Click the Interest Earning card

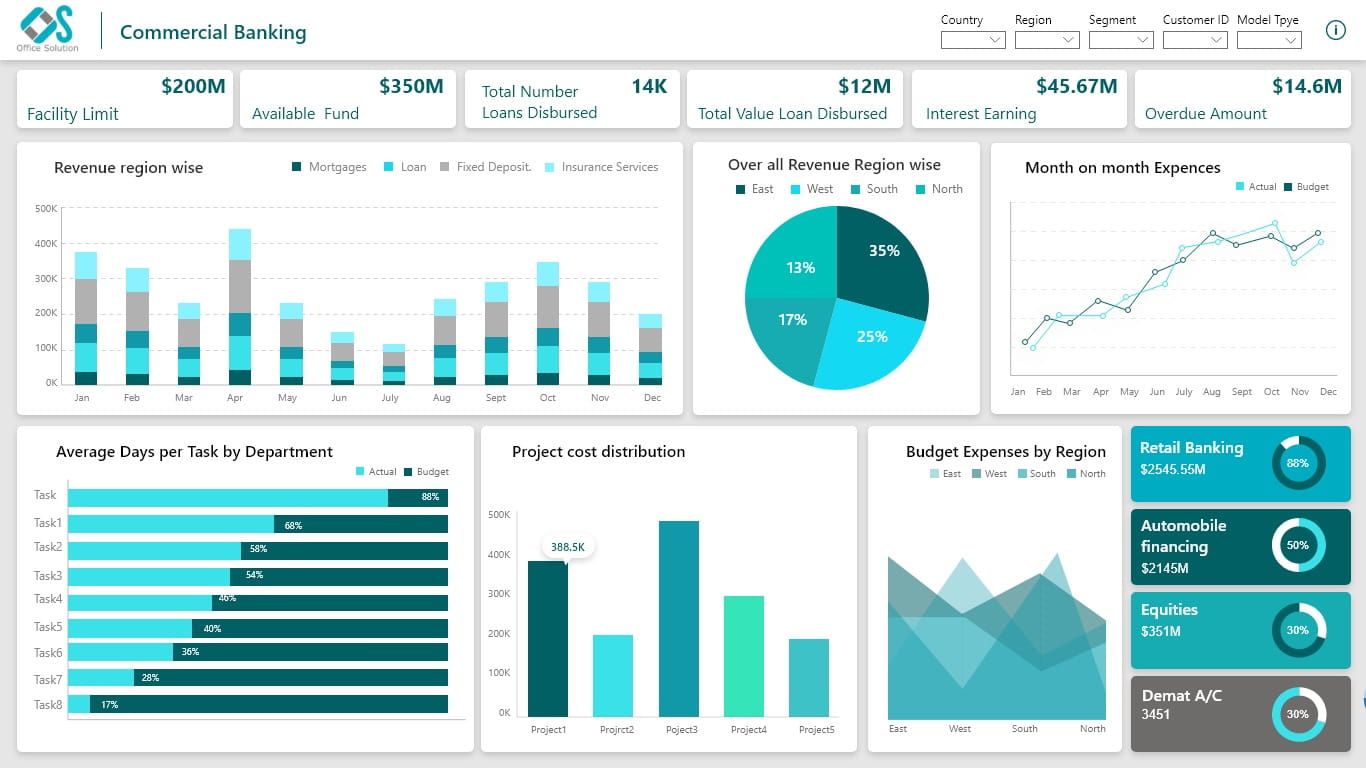tap(1019, 99)
